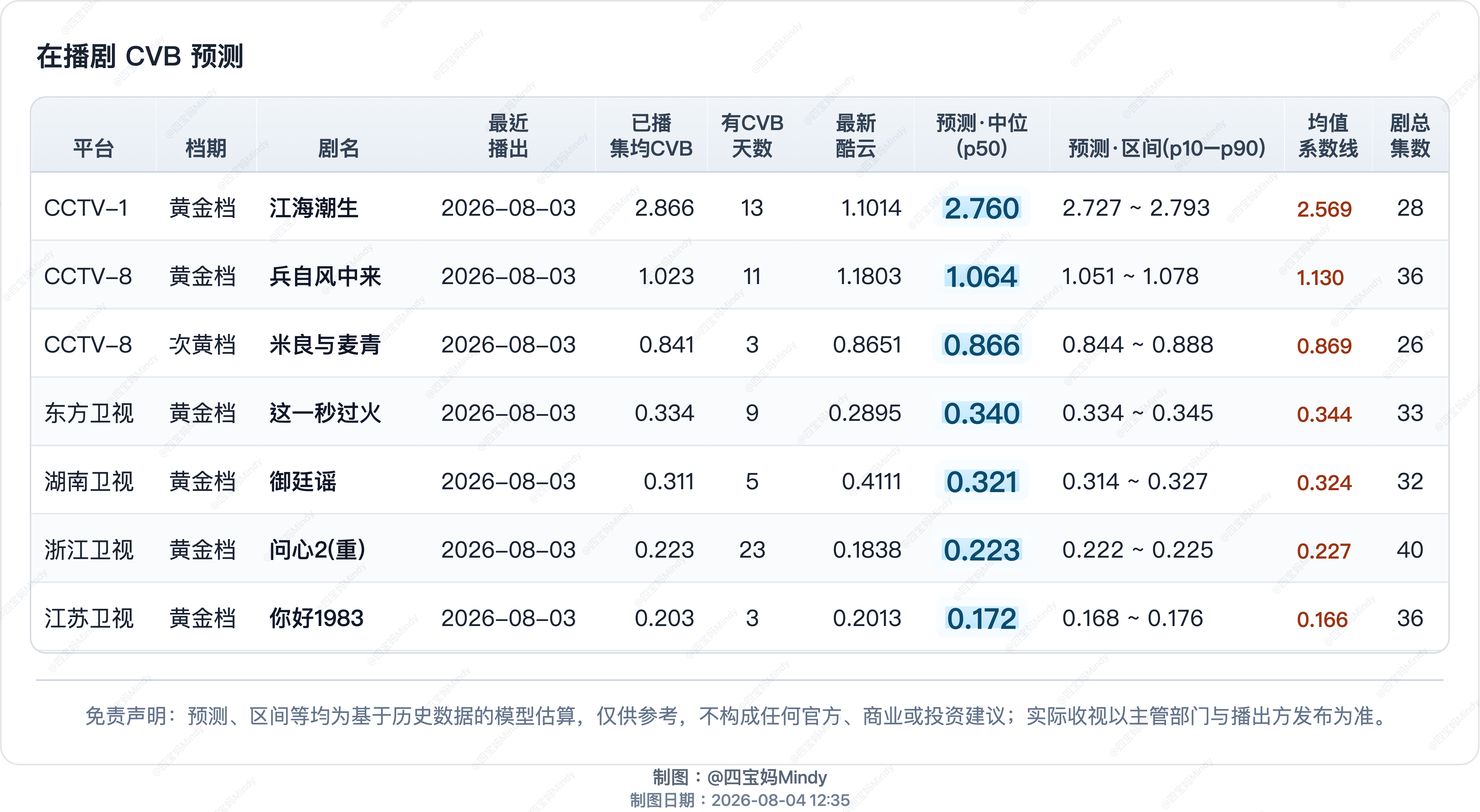Click the red coefficient value 0.324
Image resolution: width=1480 pixels, height=812 pixels.
(1324, 483)
